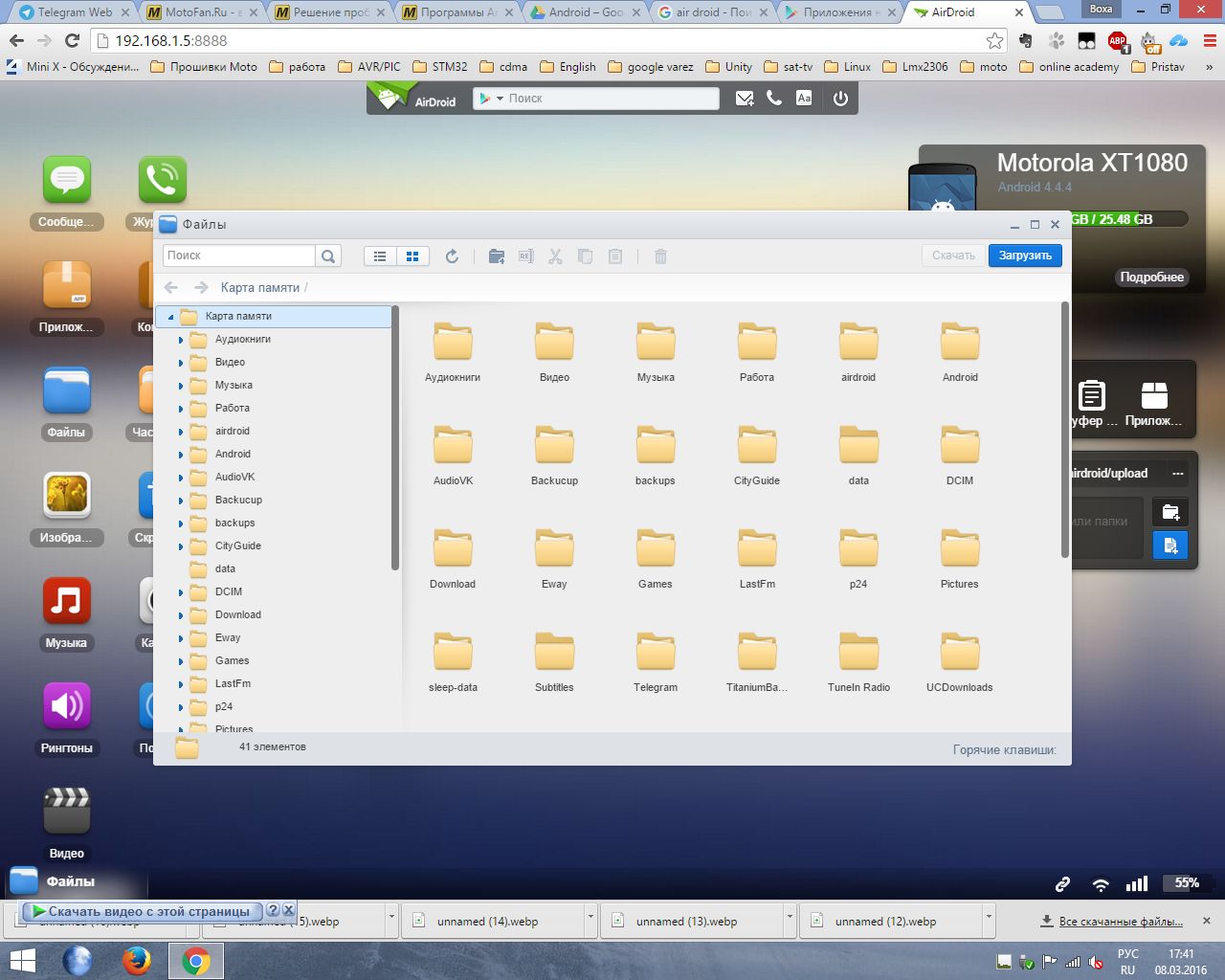Switch to the air droid search tab

point(712,12)
